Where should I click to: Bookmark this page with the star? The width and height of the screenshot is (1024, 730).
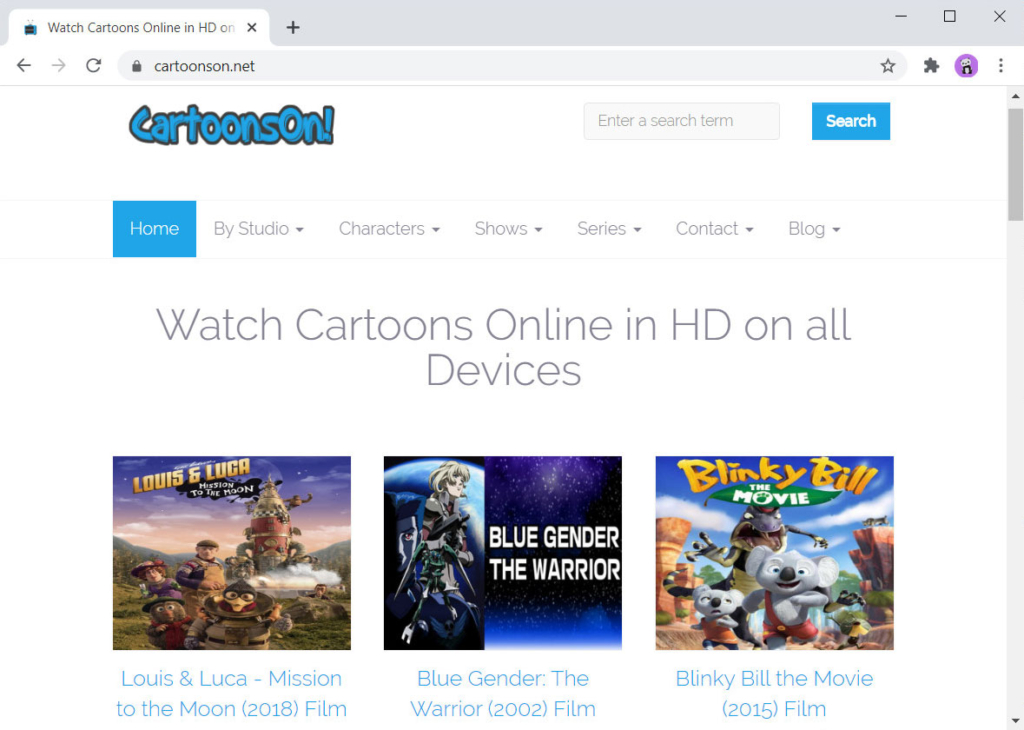pos(888,65)
